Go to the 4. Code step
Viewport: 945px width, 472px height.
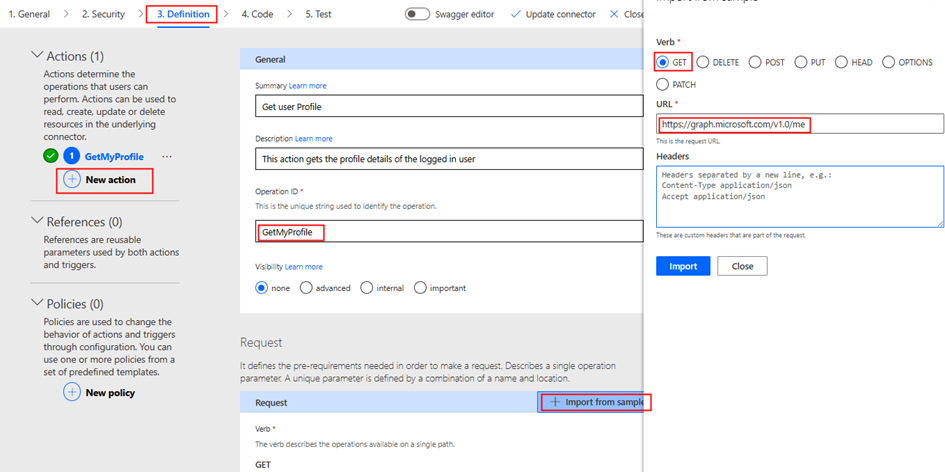tap(257, 14)
